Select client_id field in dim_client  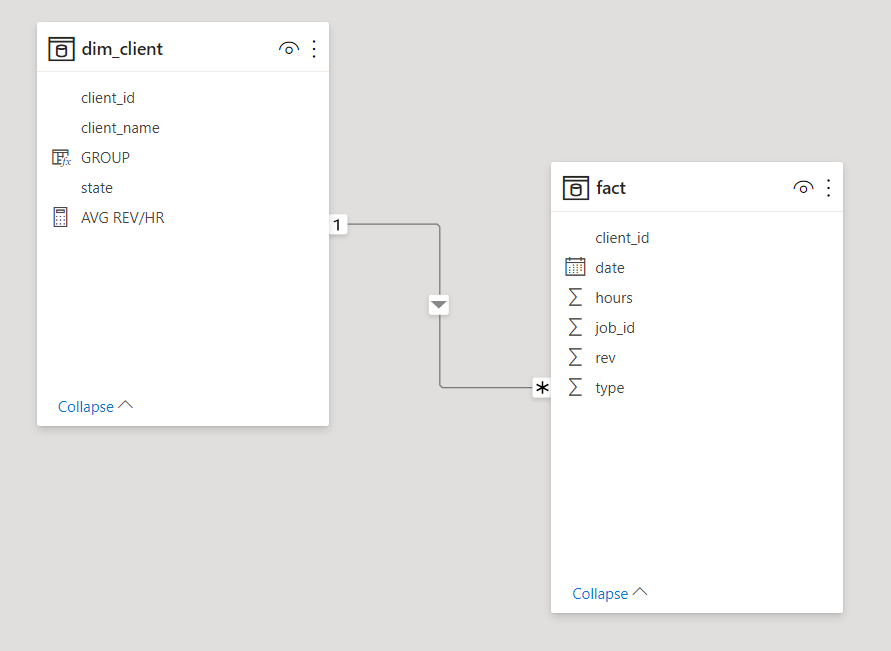tap(108, 98)
